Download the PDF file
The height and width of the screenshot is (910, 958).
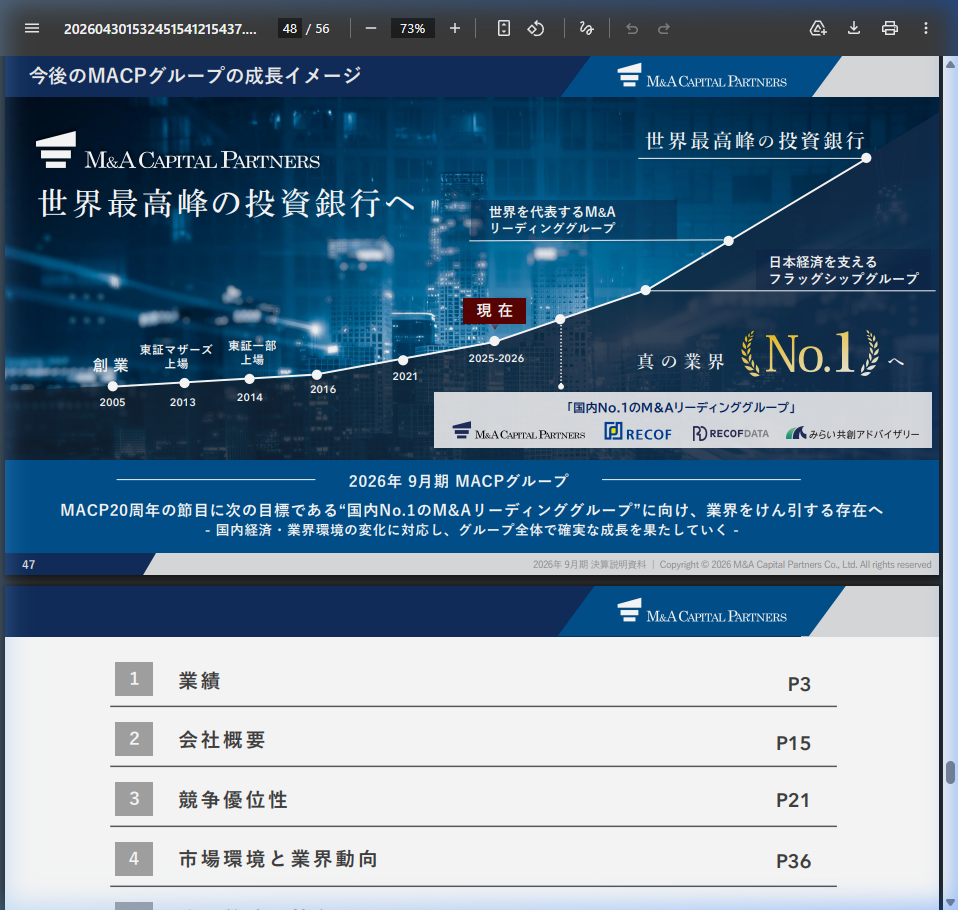854,28
